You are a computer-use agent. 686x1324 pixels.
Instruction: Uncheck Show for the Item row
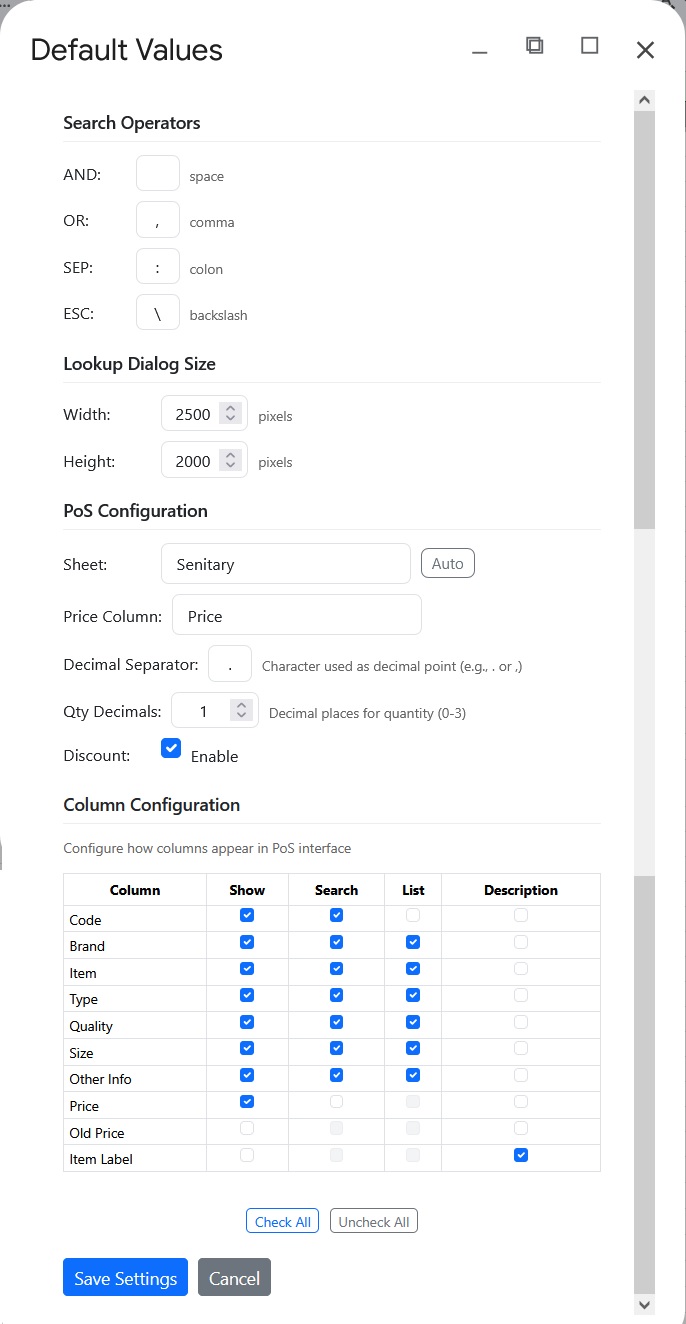click(247, 968)
